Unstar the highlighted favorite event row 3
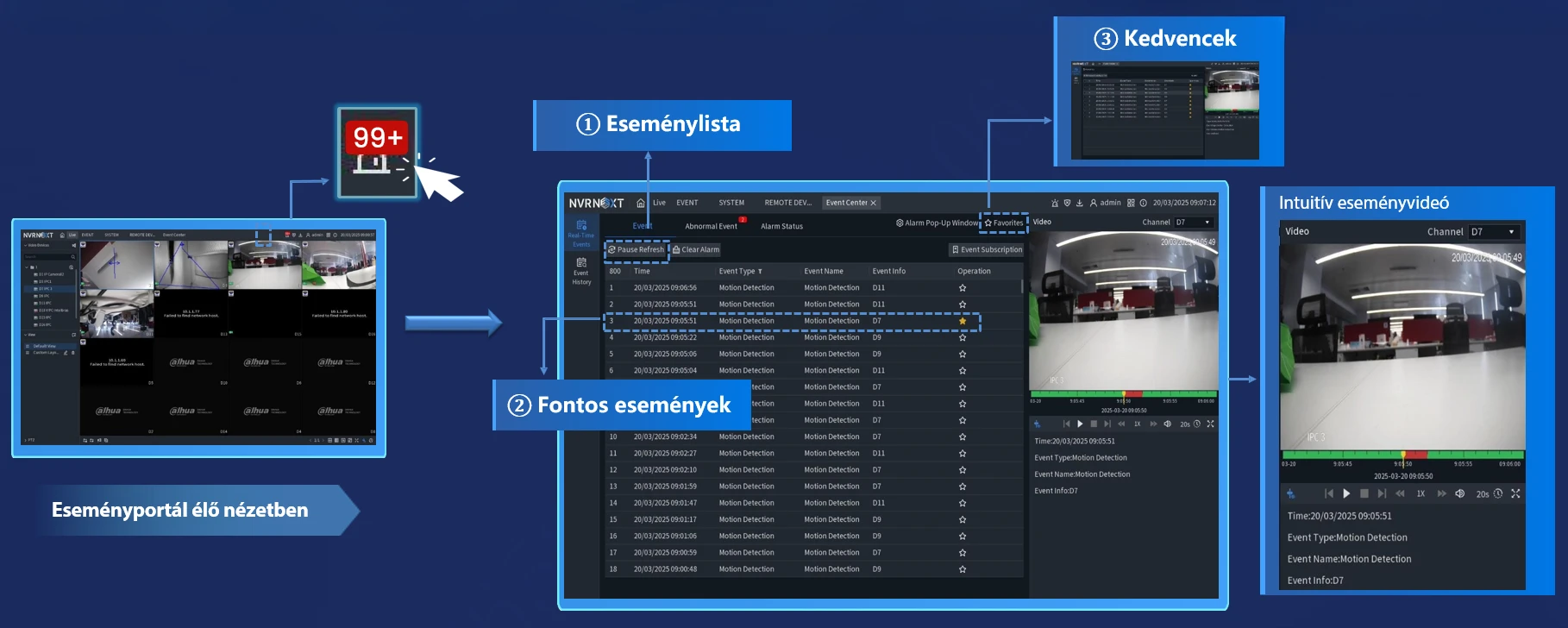Viewport: 1568px width, 628px height. [x=963, y=321]
